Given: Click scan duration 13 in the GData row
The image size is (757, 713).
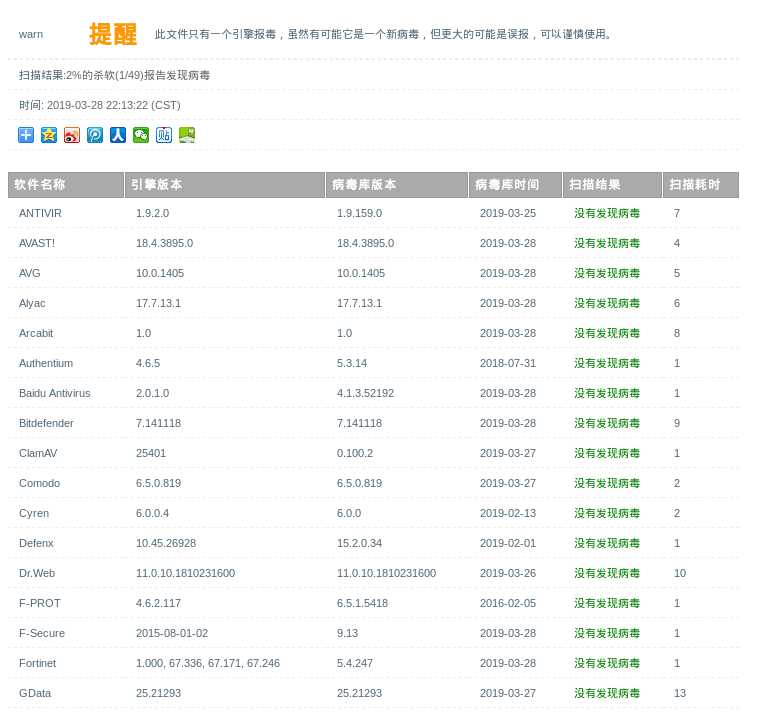Looking at the screenshot, I should point(680,692).
